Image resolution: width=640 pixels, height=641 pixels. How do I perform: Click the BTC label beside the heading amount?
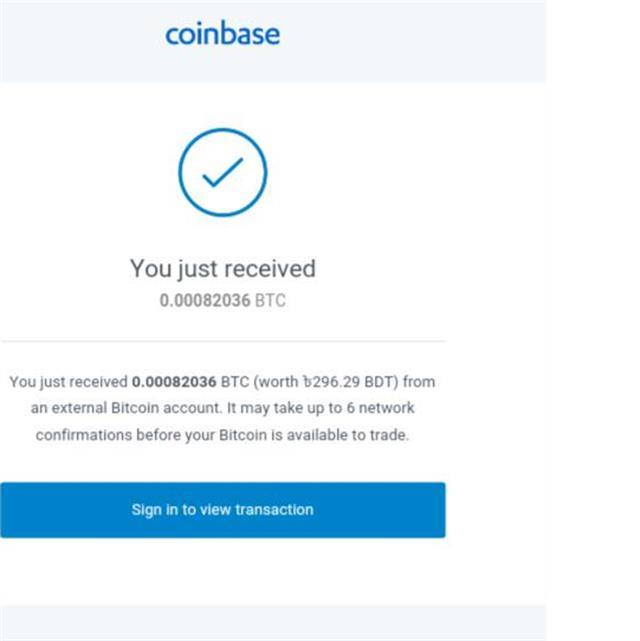pyautogui.click(x=270, y=300)
